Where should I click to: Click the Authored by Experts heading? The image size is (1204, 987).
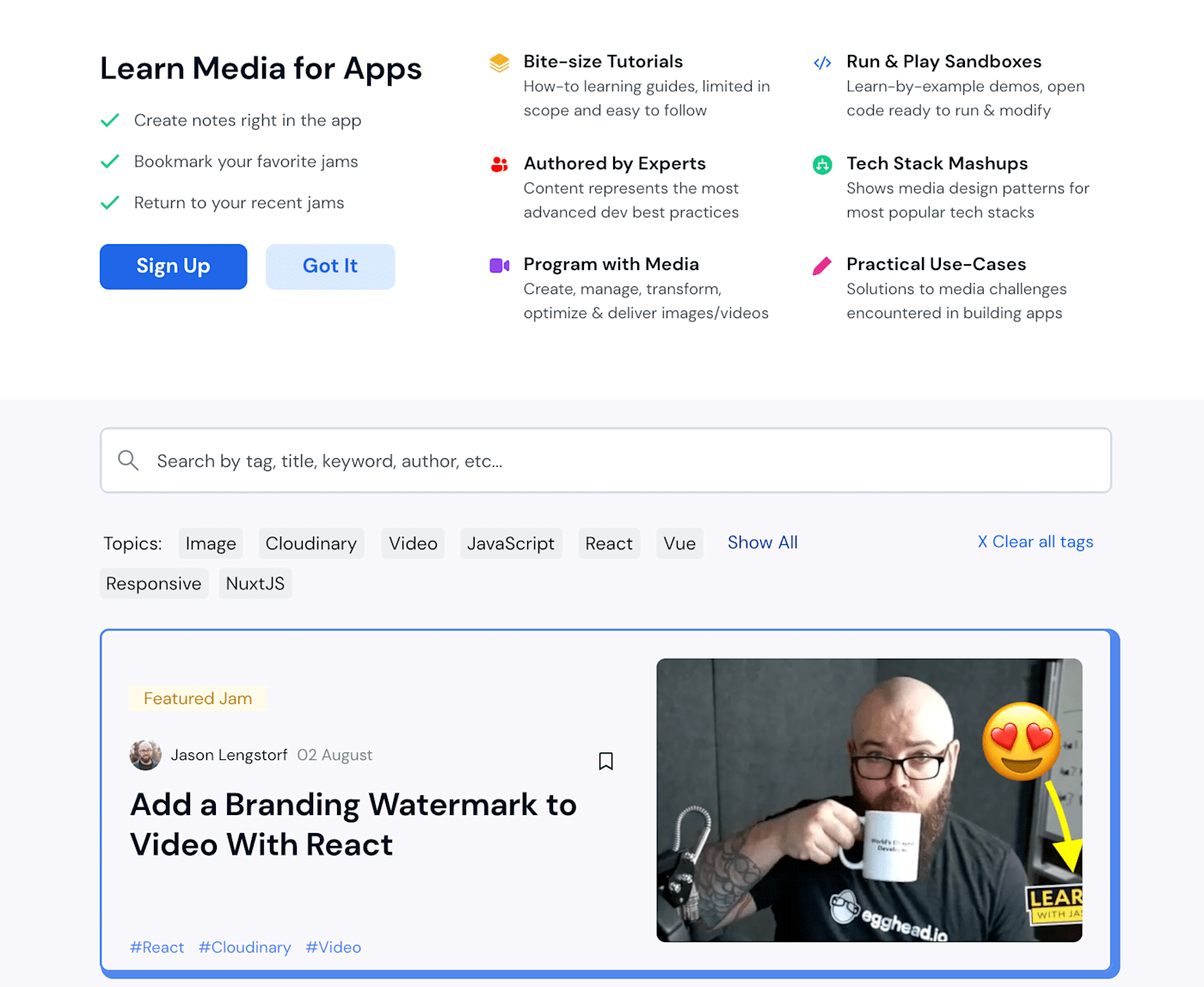[615, 163]
